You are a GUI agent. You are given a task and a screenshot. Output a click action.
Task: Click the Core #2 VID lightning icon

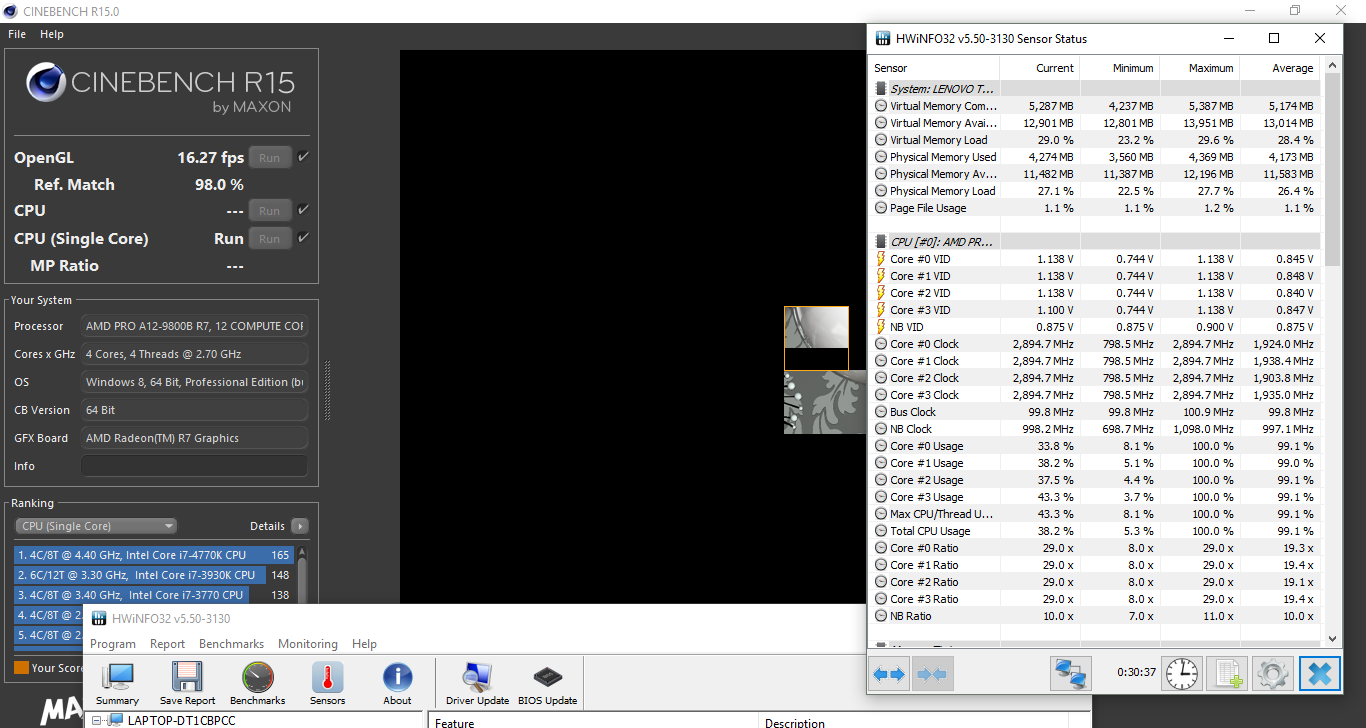click(x=881, y=293)
